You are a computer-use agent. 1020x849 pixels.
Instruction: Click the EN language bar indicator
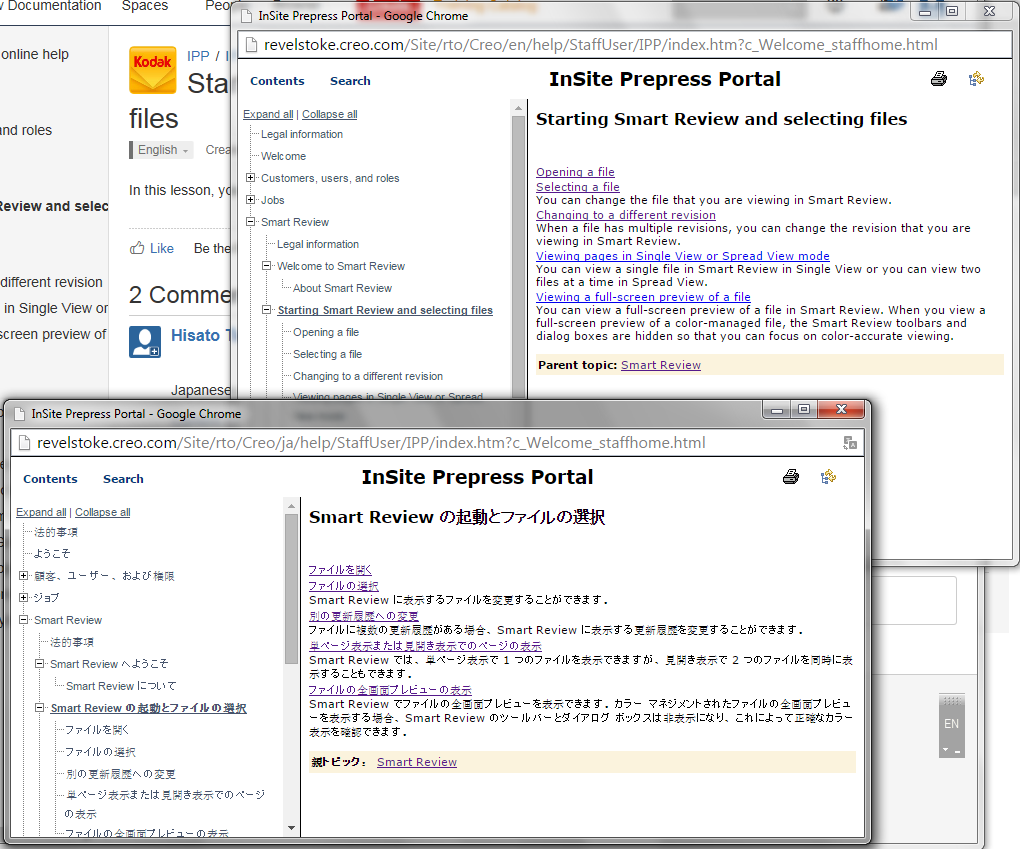click(x=951, y=724)
